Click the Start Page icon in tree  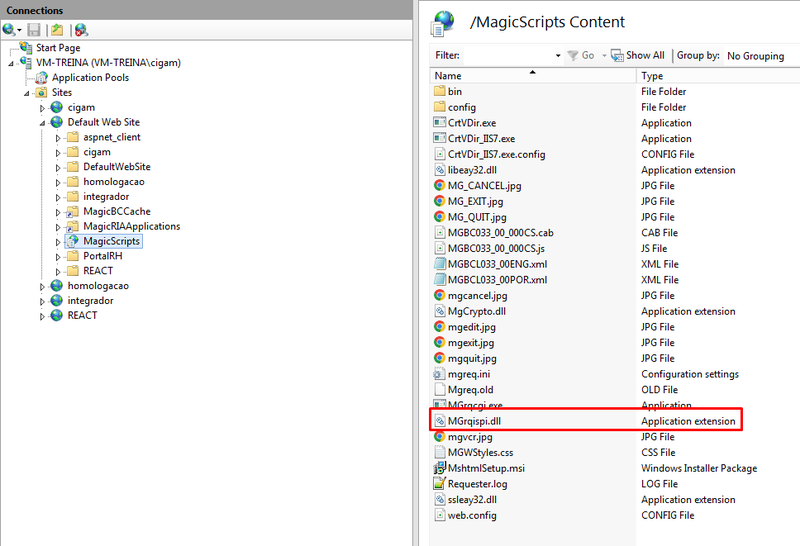26,47
